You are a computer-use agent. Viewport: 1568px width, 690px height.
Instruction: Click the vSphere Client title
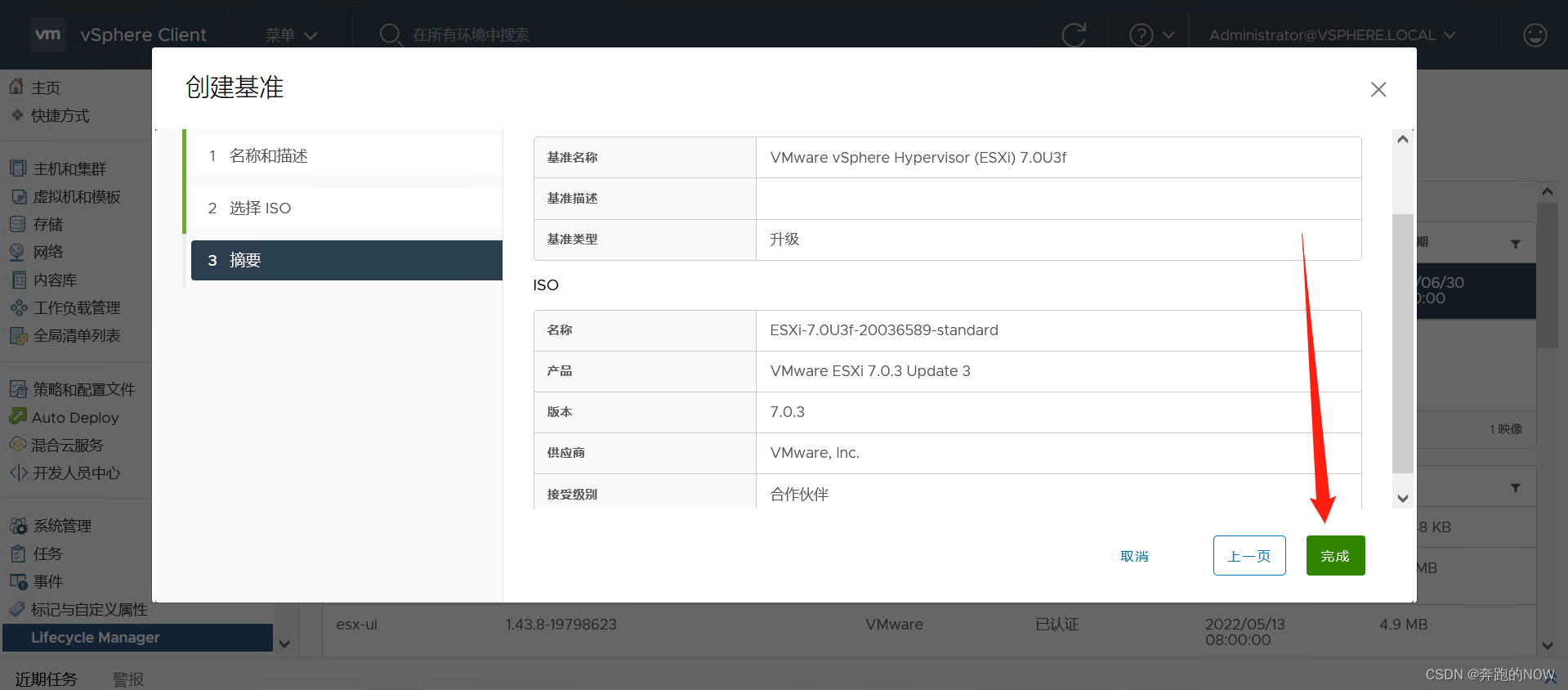click(x=144, y=35)
